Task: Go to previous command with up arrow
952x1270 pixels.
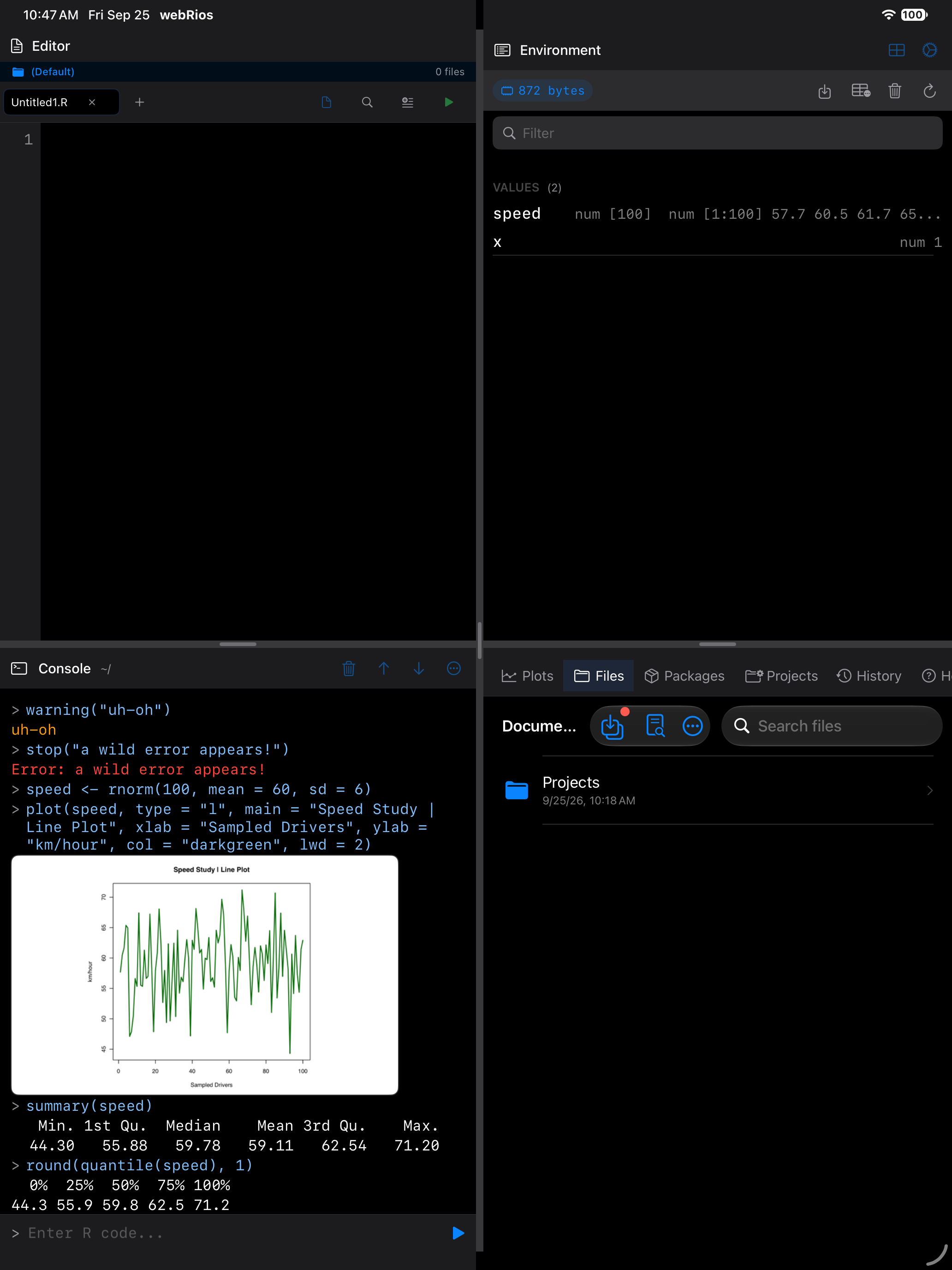Action: (x=384, y=668)
